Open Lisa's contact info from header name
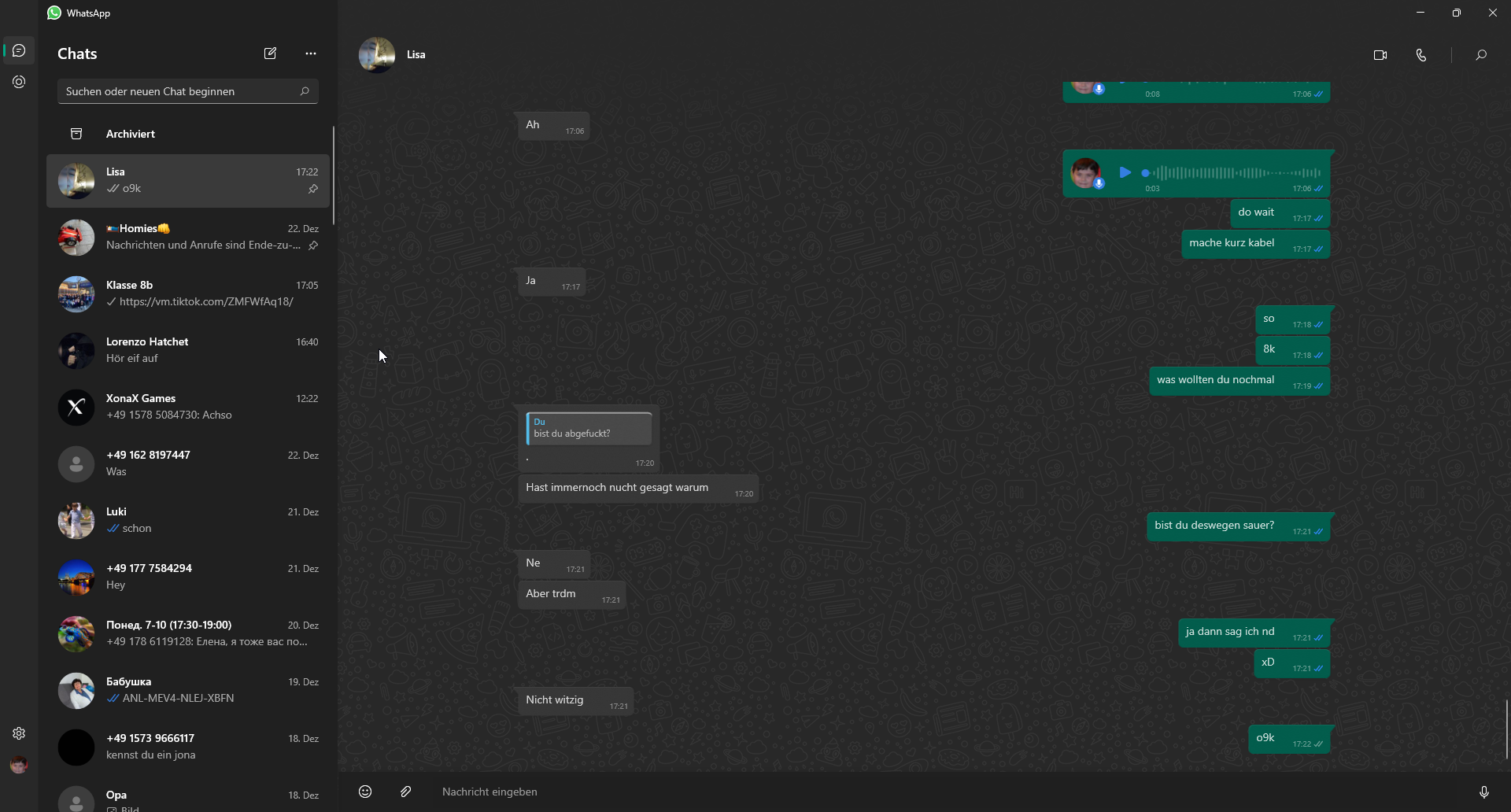This screenshot has height=812, width=1511. [416, 54]
